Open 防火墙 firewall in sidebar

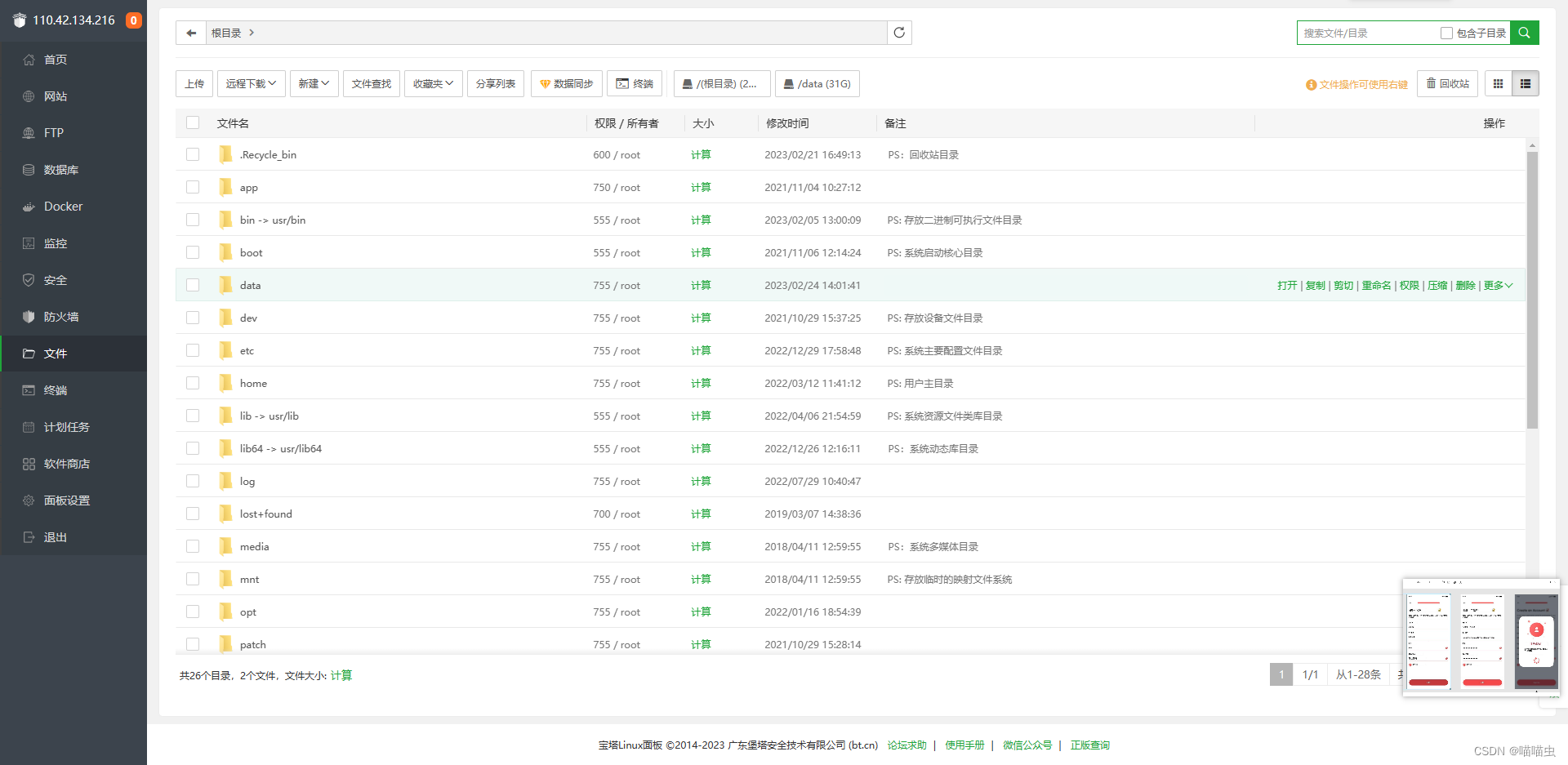point(73,317)
